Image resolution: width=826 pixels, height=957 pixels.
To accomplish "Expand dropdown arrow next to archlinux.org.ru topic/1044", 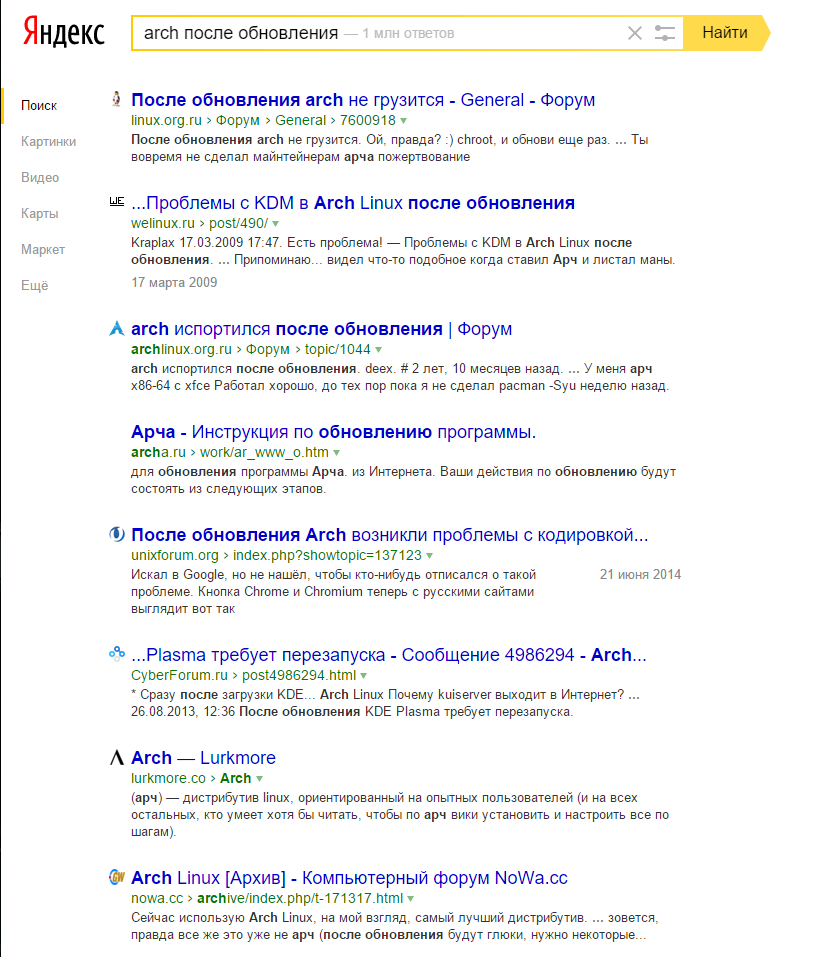I will click(x=379, y=350).
